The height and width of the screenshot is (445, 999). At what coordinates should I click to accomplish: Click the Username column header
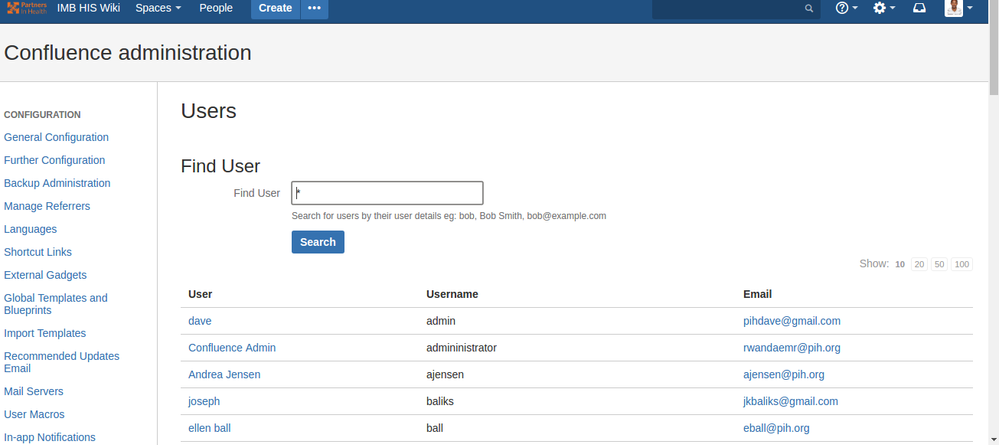(452, 295)
